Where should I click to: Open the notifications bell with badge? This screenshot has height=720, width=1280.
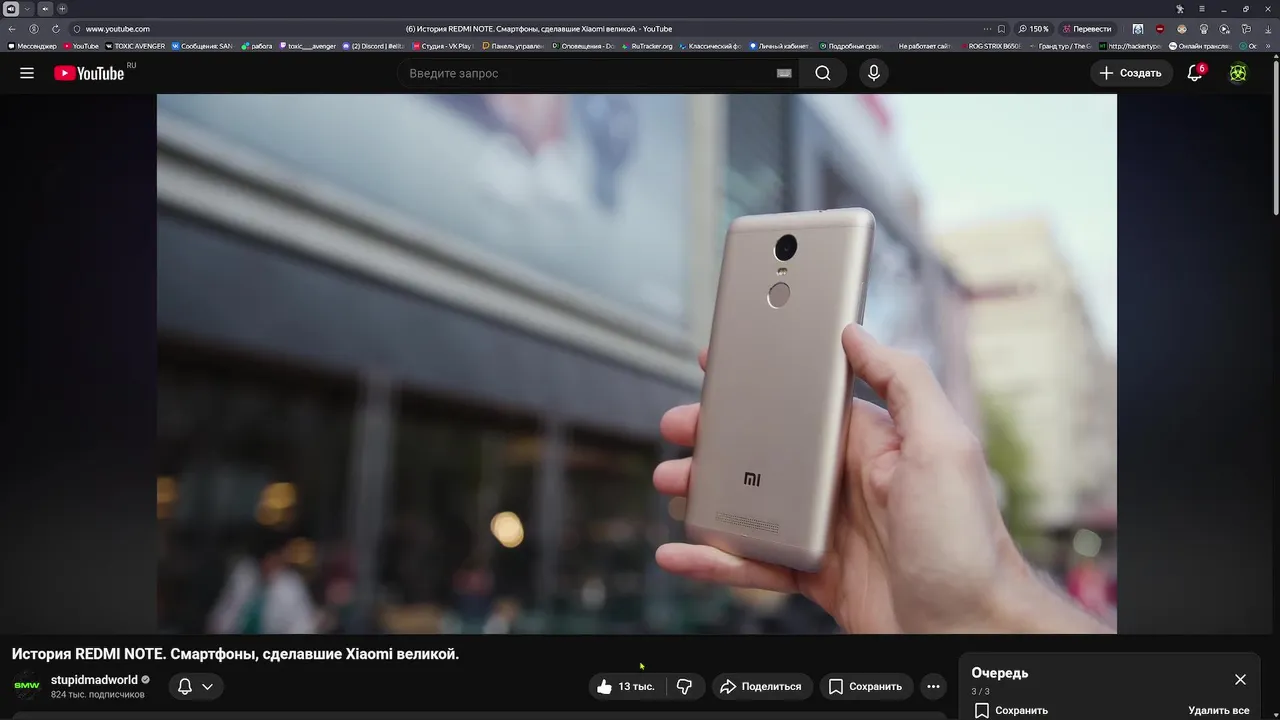coord(1195,73)
